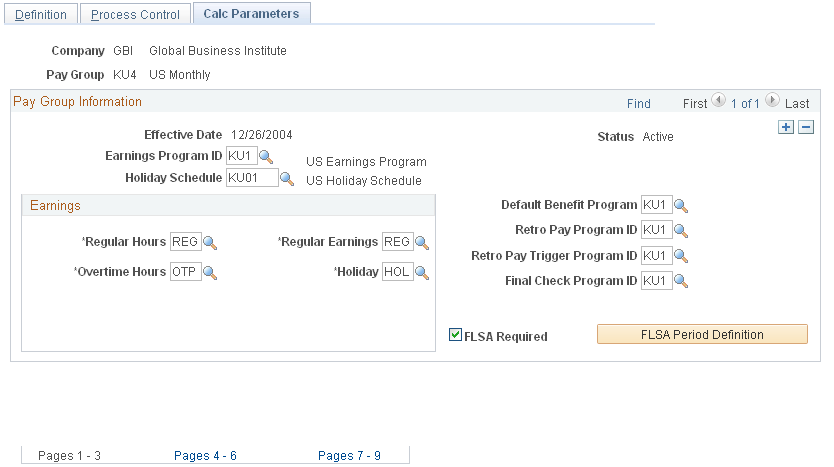Click the Regular Hours input field
Image resolution: width=834 pixels, height=467 pixels.
[186, 242]
